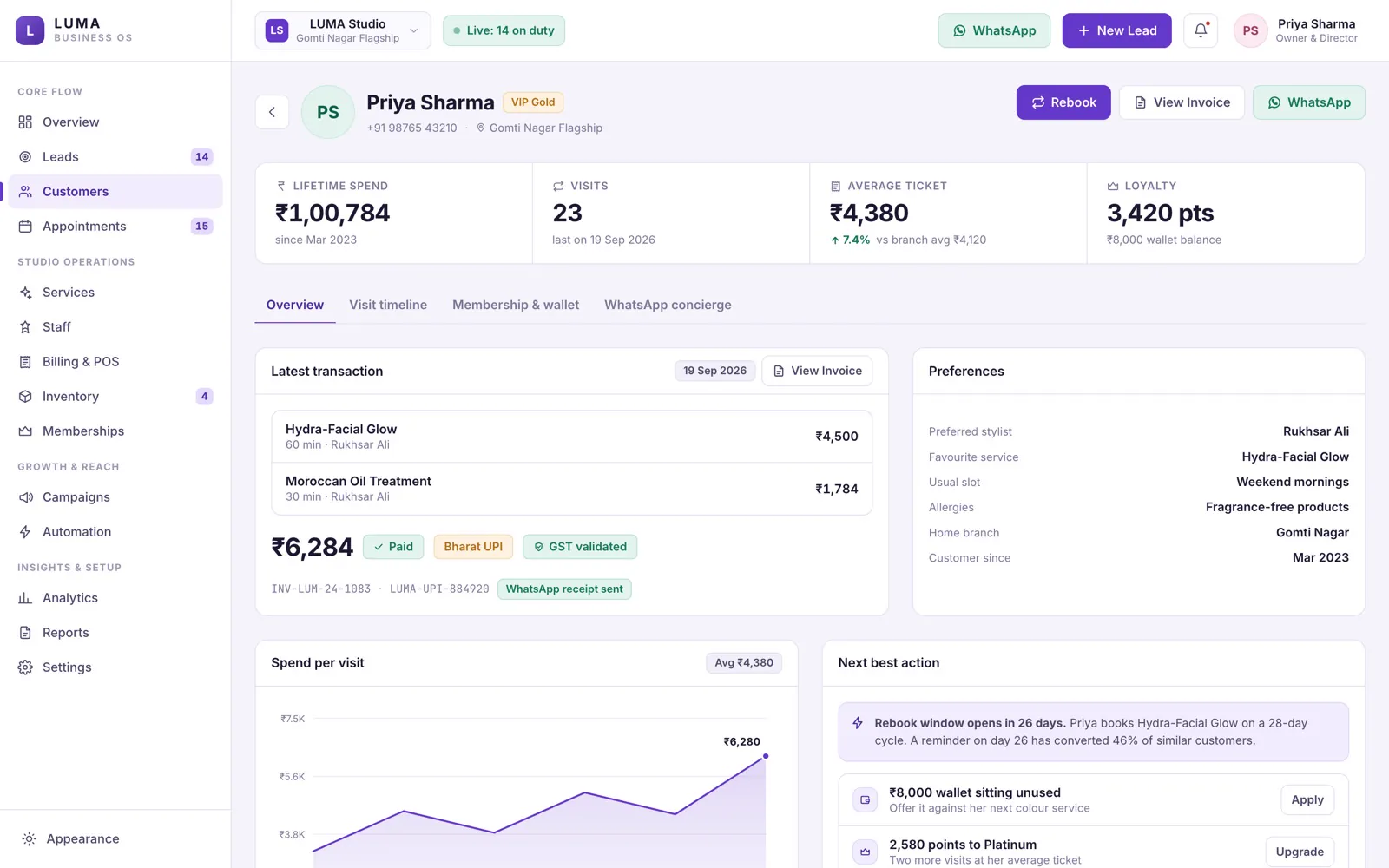The height and width of the screenshot is (868, 1389).
Task: Click the Hydra-Facial Glow transaction row
Action: 572,437
